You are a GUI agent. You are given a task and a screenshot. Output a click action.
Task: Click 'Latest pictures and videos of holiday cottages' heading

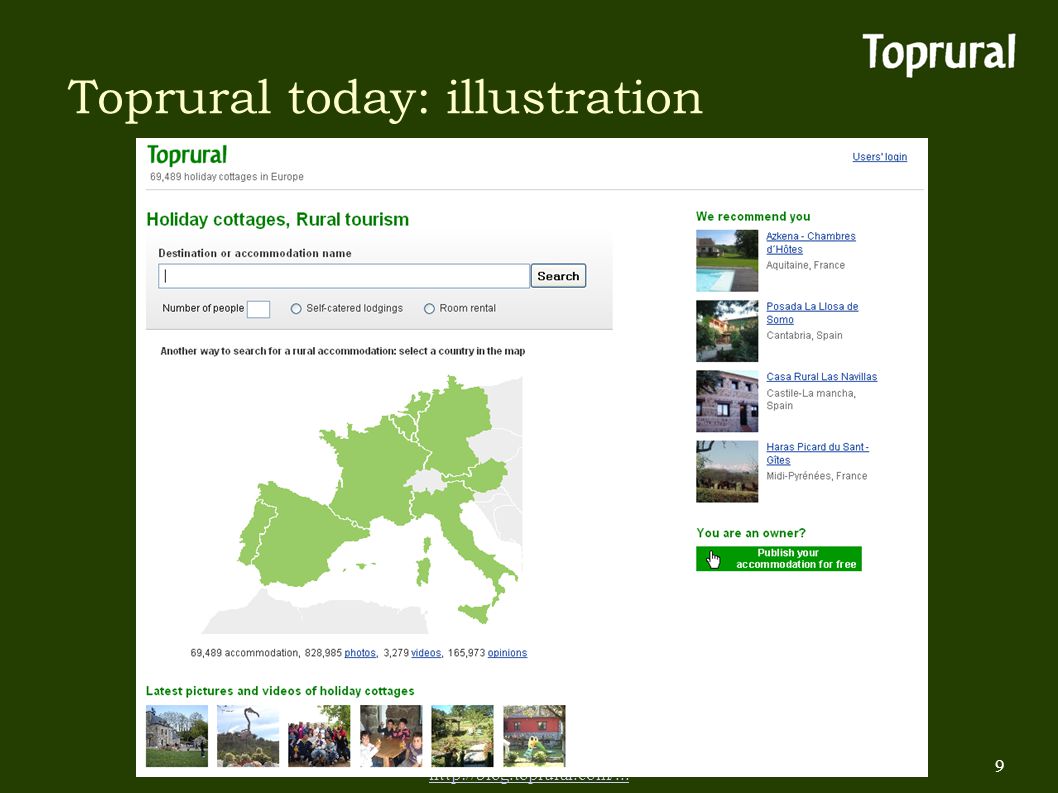click(x=280, y=690)
